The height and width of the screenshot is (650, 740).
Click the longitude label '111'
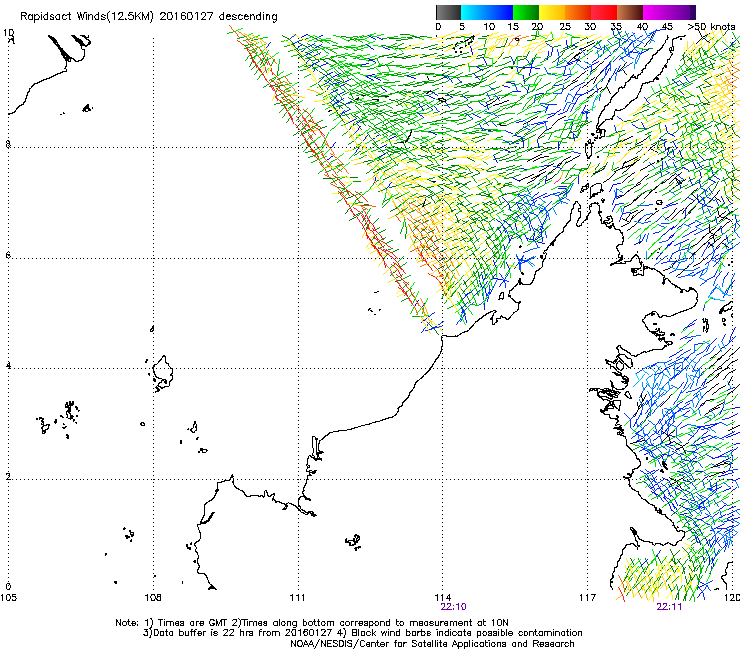tap(297, 598)
